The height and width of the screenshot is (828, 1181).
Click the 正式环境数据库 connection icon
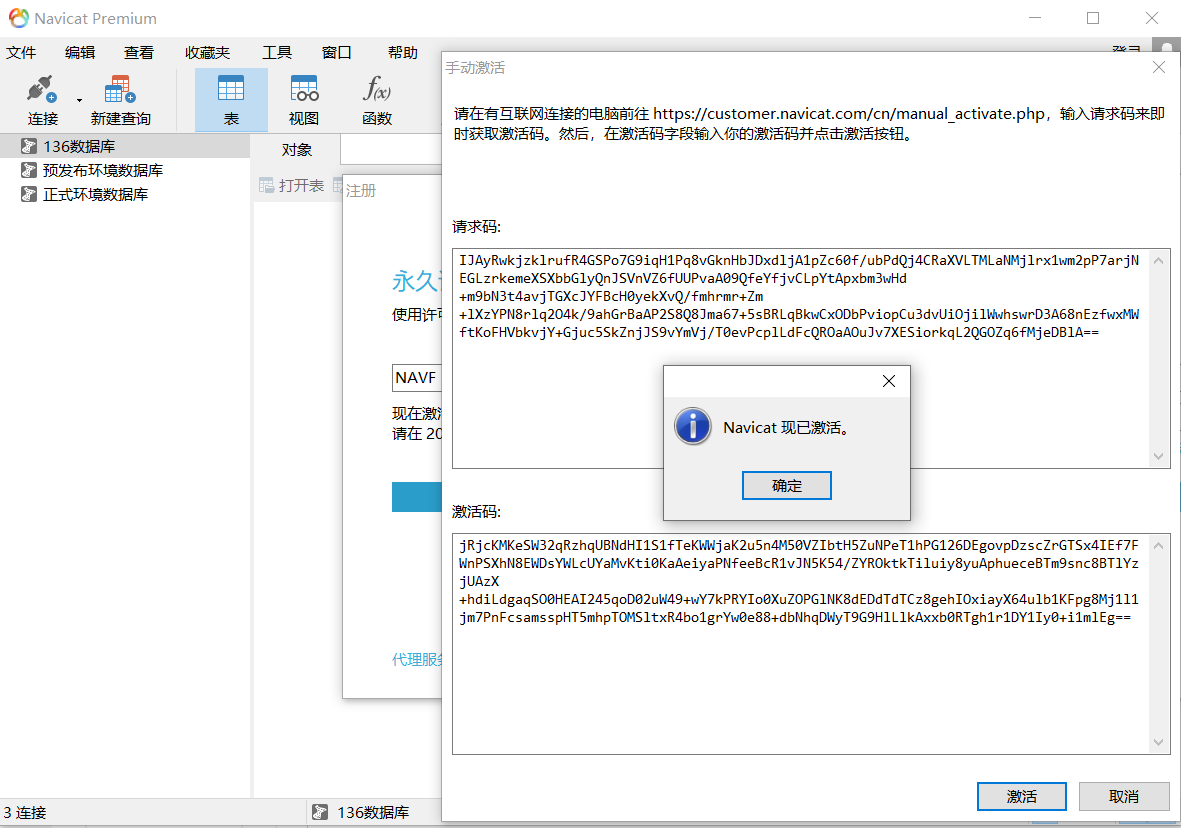pos(29,194)
